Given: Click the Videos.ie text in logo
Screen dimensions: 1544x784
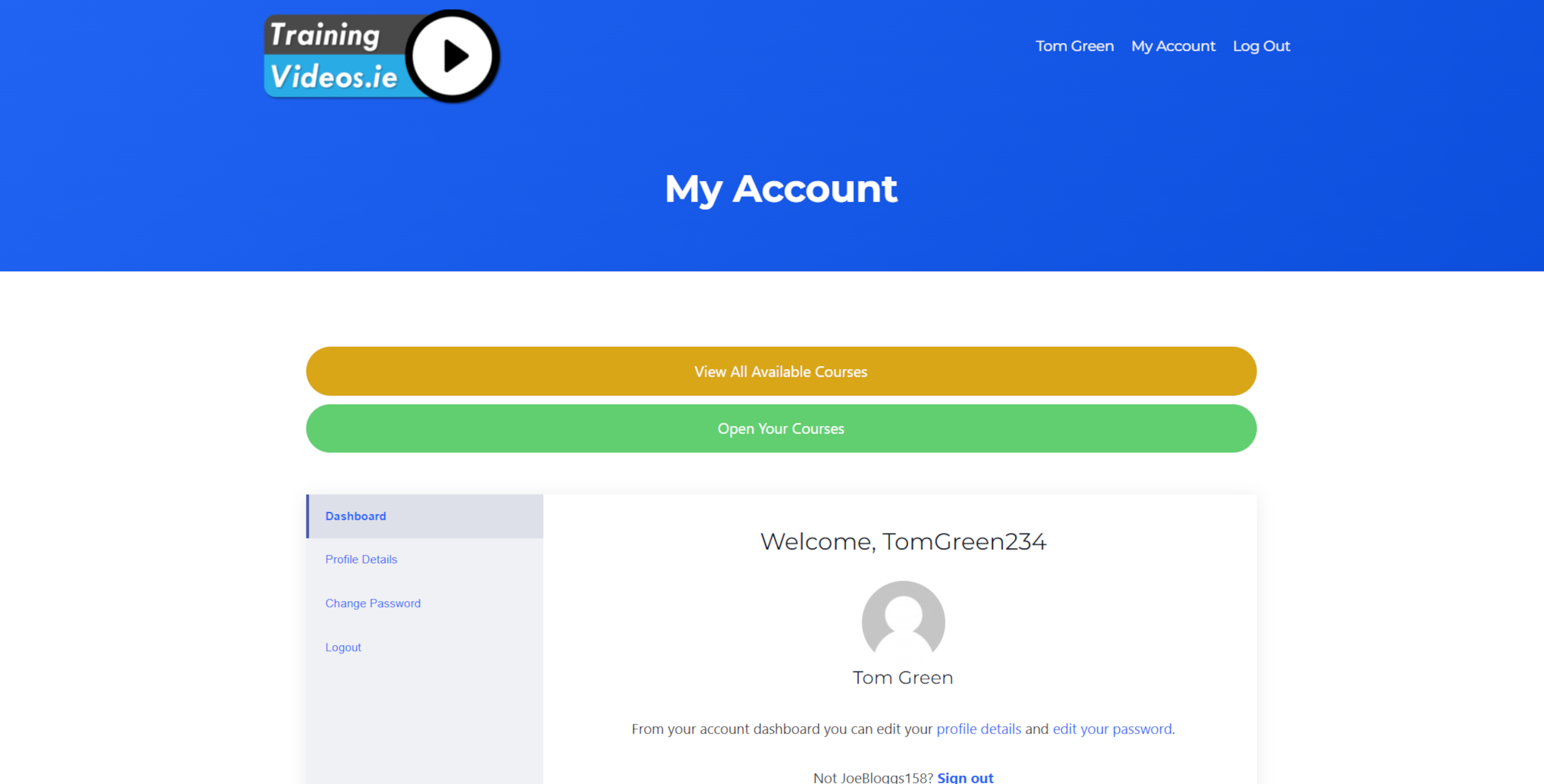Looking at the screenshot, I should pyautogui.click(x=334, y=77).
